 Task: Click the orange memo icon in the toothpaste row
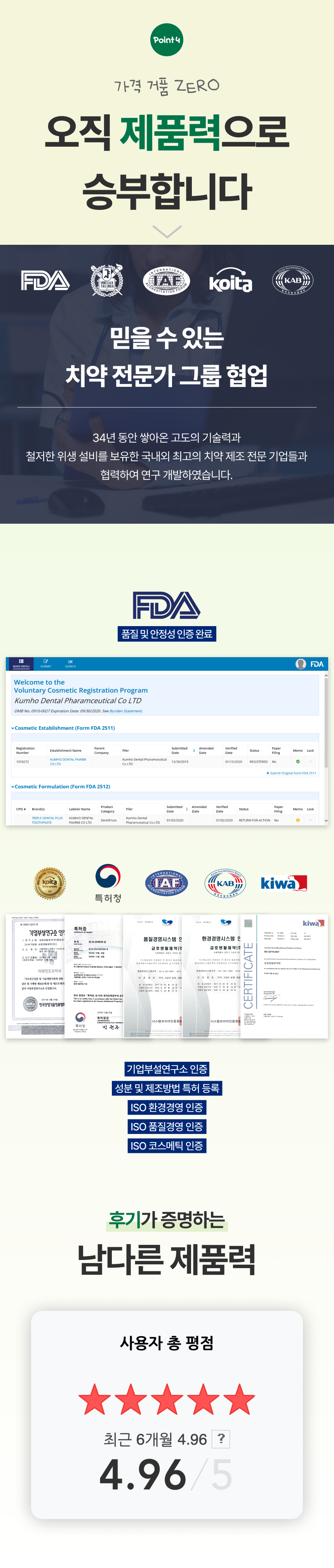[x=297, y=820]
